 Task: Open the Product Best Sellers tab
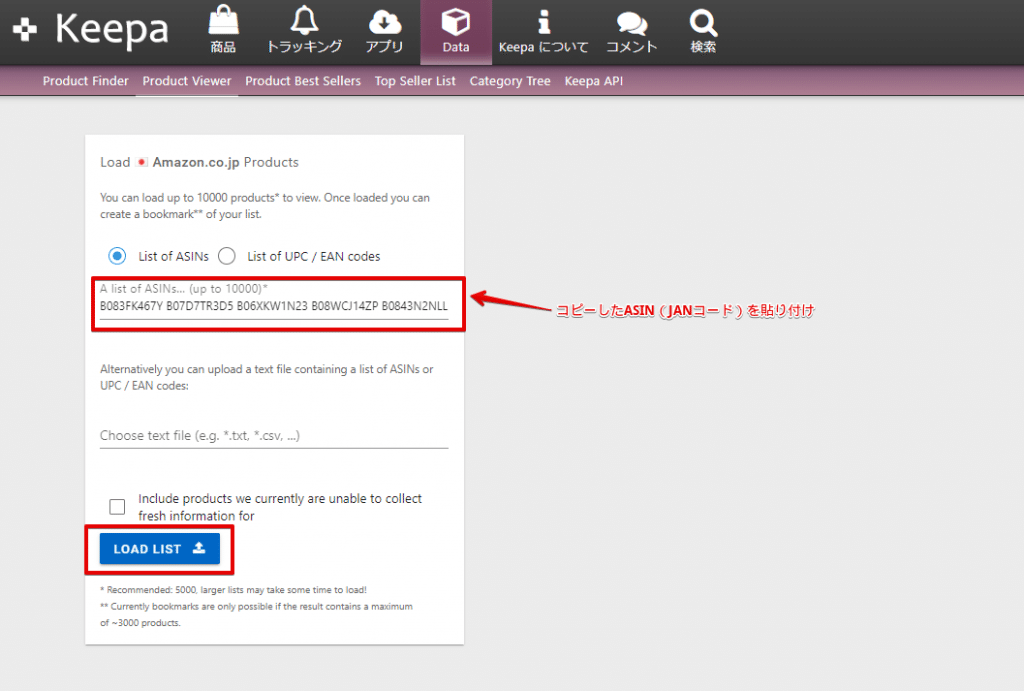(x=303, y=81)
